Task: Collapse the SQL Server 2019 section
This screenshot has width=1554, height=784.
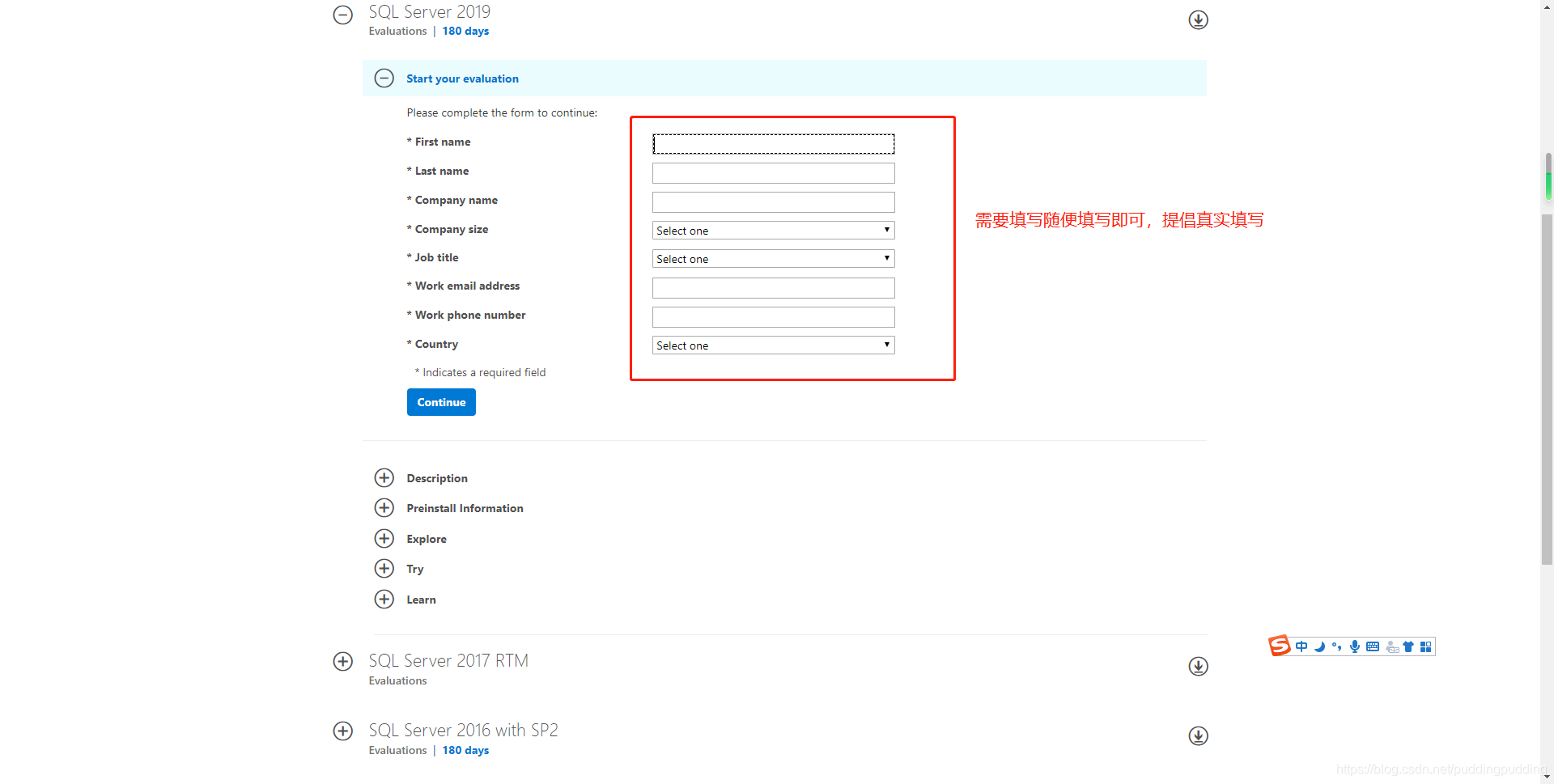Action: (x=343, y=15)
